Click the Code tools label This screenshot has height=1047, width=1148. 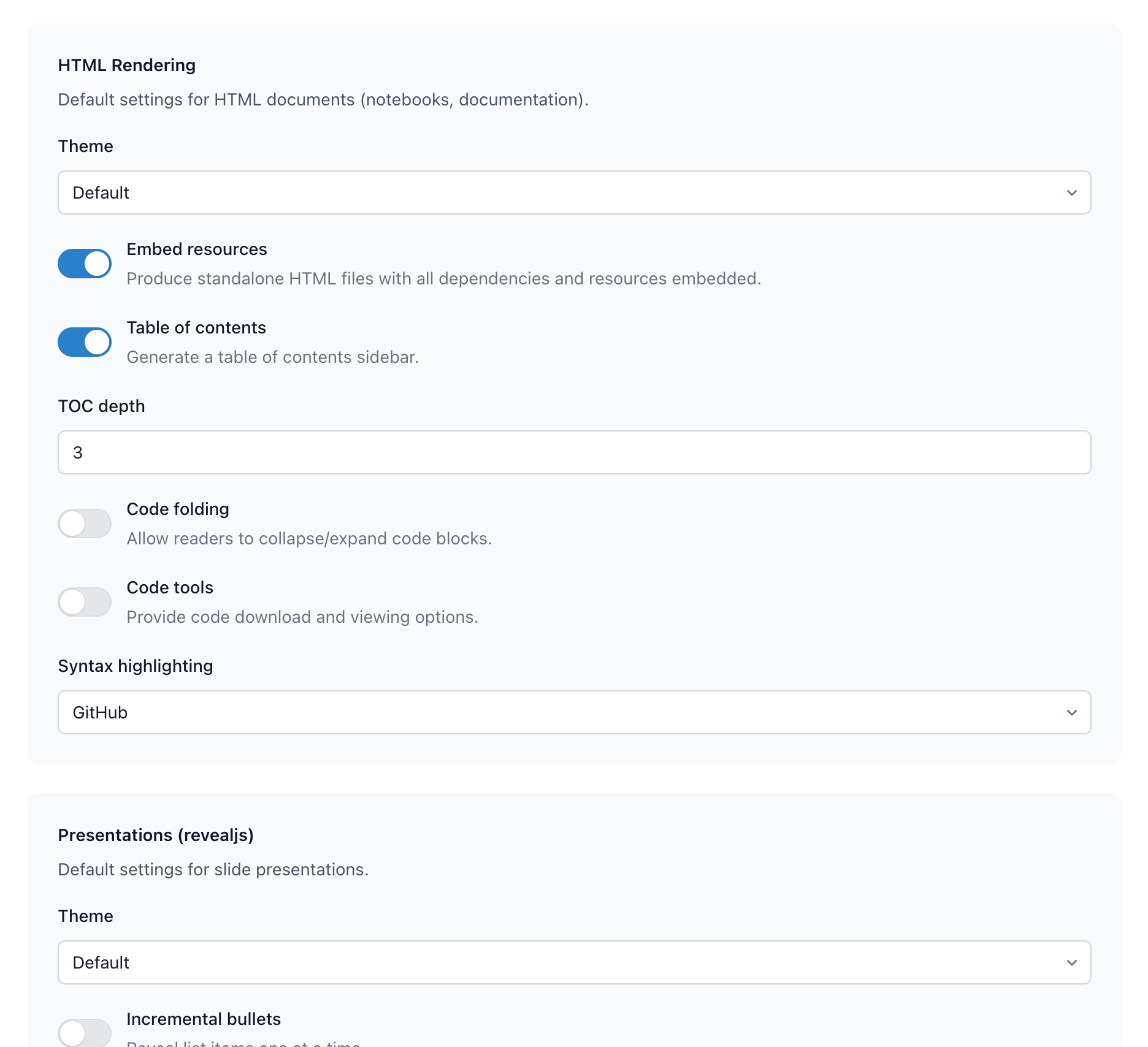pos(170,587)
